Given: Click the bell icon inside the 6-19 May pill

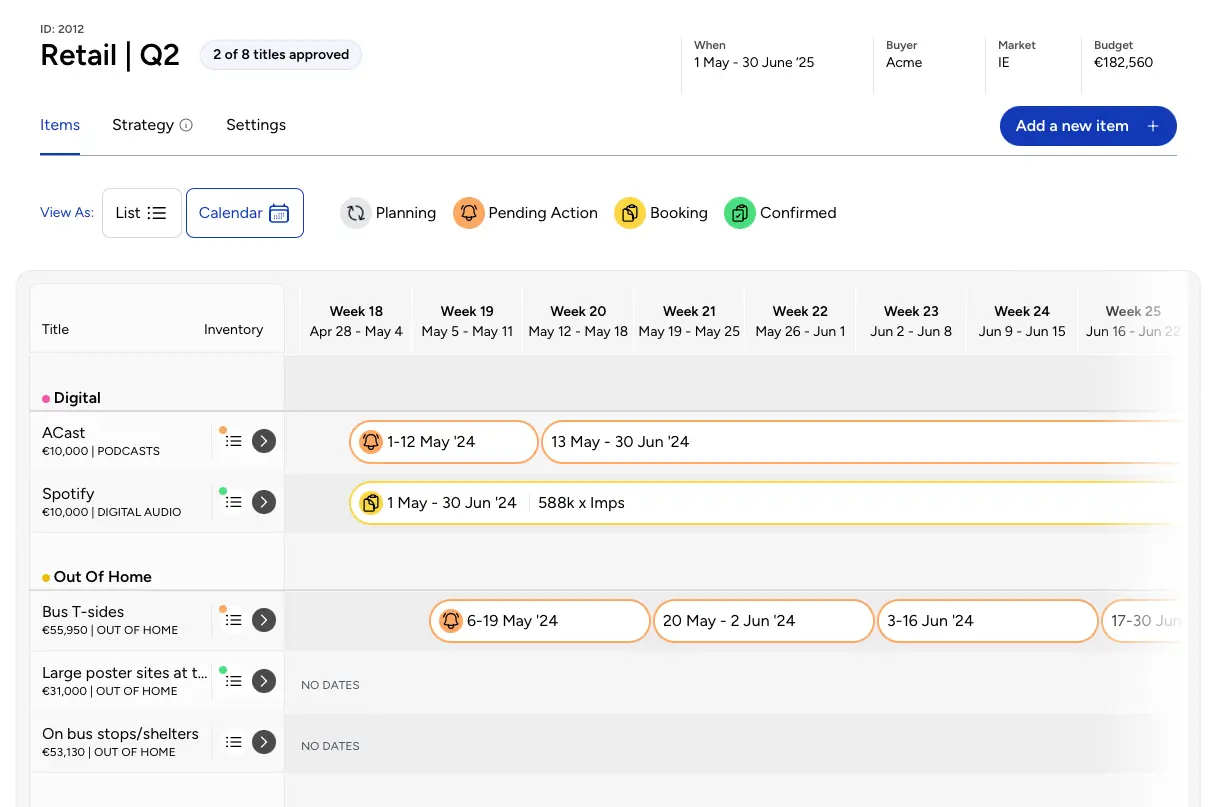Looking at the screenshot, I should tap(451, 620).
